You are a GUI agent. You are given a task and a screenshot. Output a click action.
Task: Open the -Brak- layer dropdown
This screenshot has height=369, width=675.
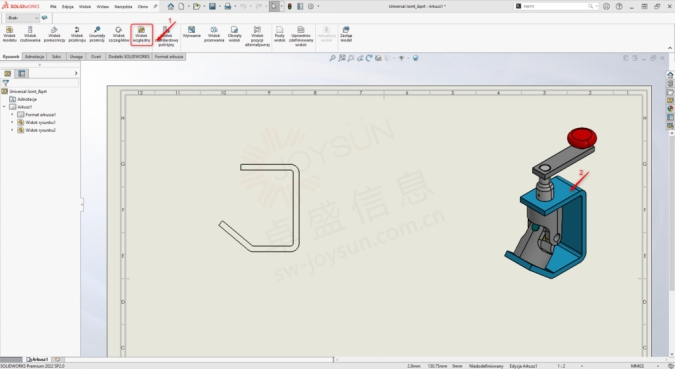pyautogui.click(x=22, y=18)
